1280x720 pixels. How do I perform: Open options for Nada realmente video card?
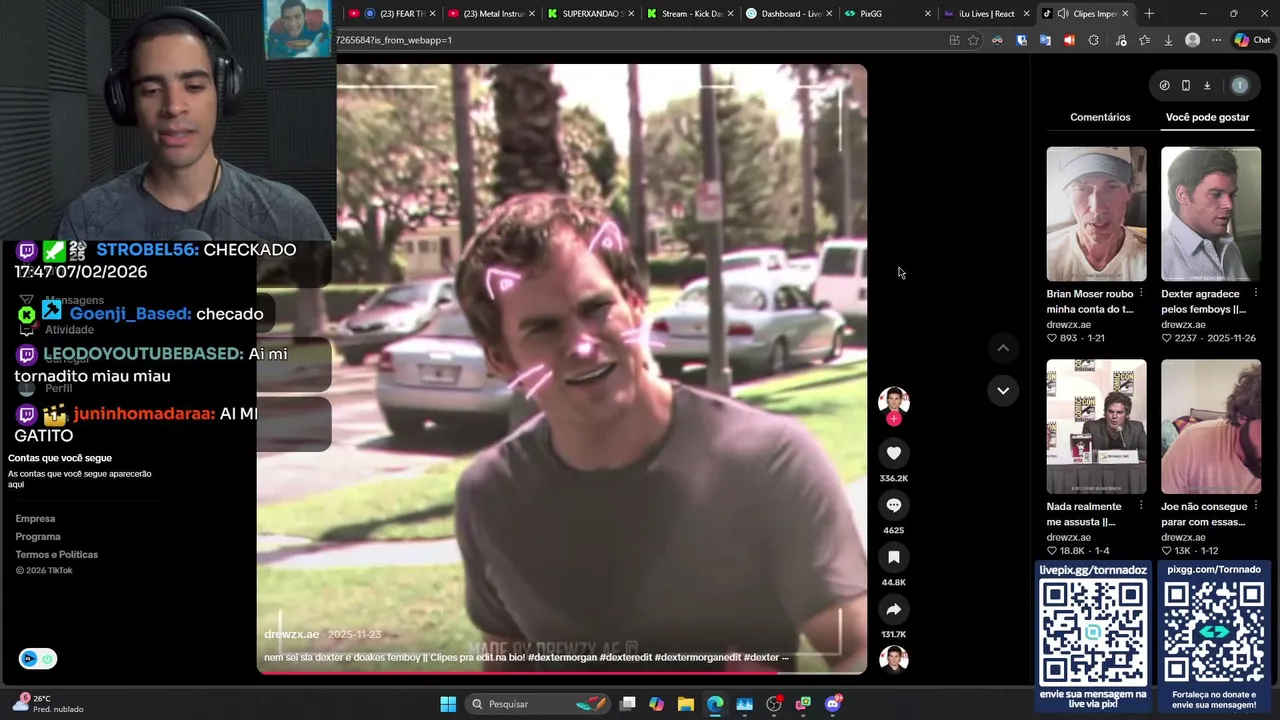click(x=1141, y=506)
